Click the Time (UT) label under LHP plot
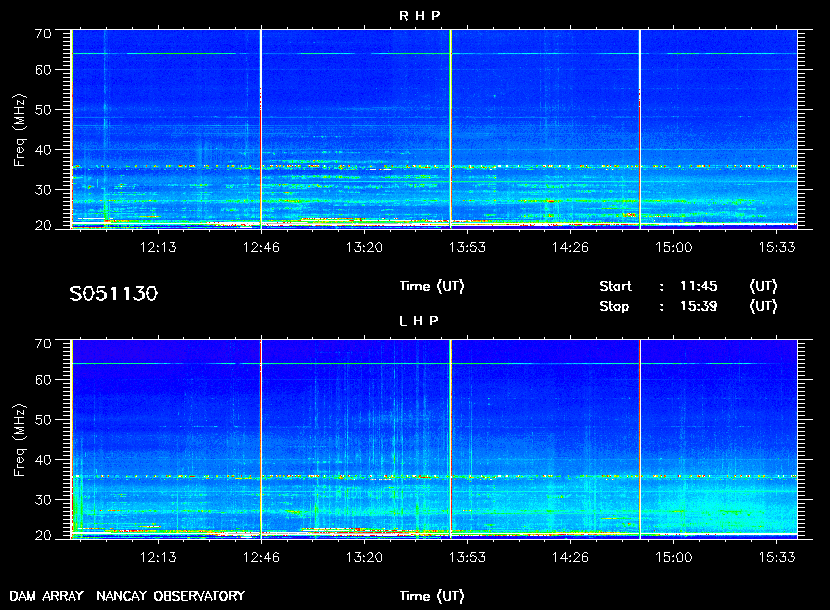Screen dimensions: 830x610 click(x=431, y=596)
